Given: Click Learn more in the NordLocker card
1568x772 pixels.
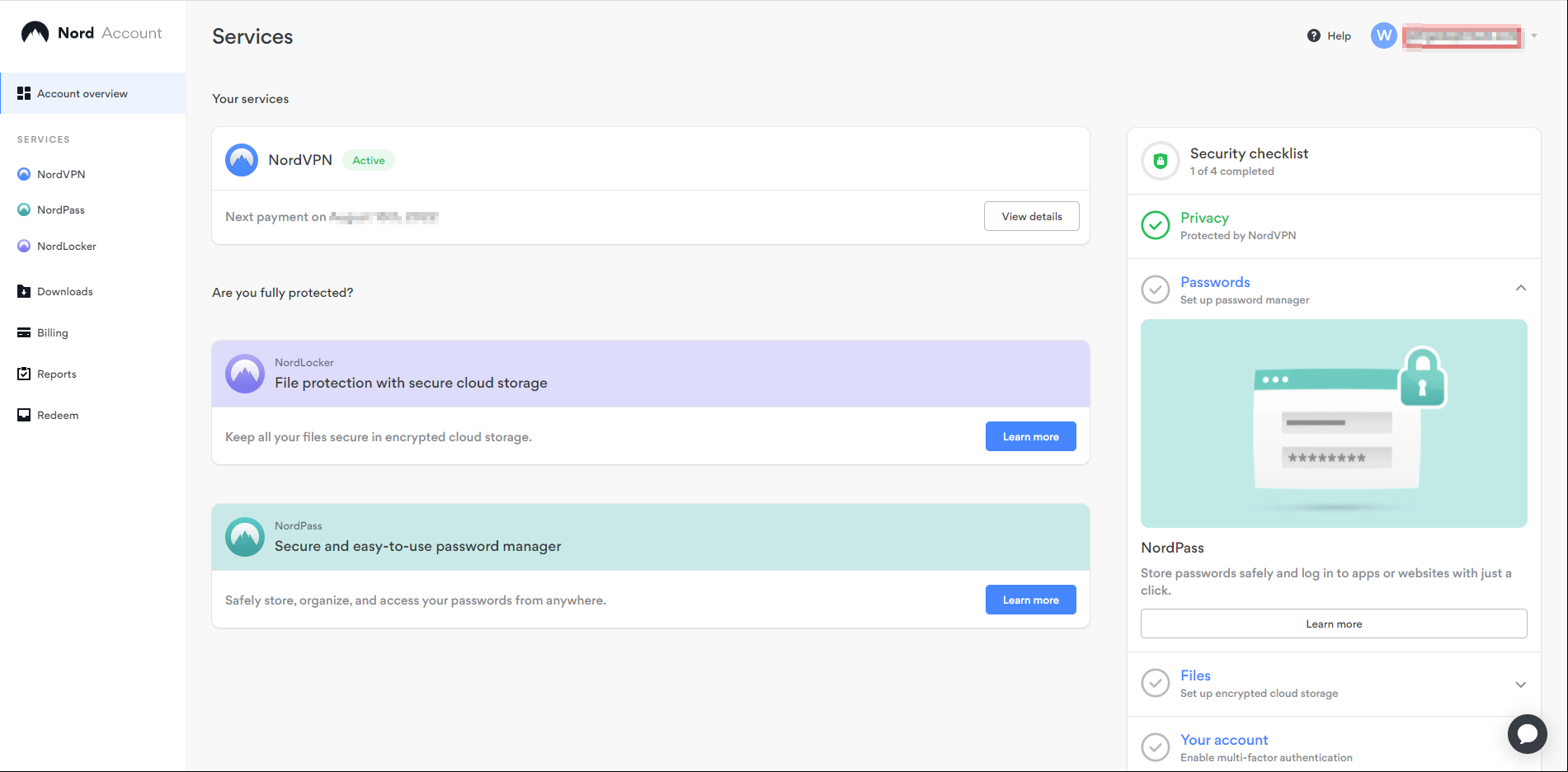Looking at the screenshot, I should point(1031,436).
